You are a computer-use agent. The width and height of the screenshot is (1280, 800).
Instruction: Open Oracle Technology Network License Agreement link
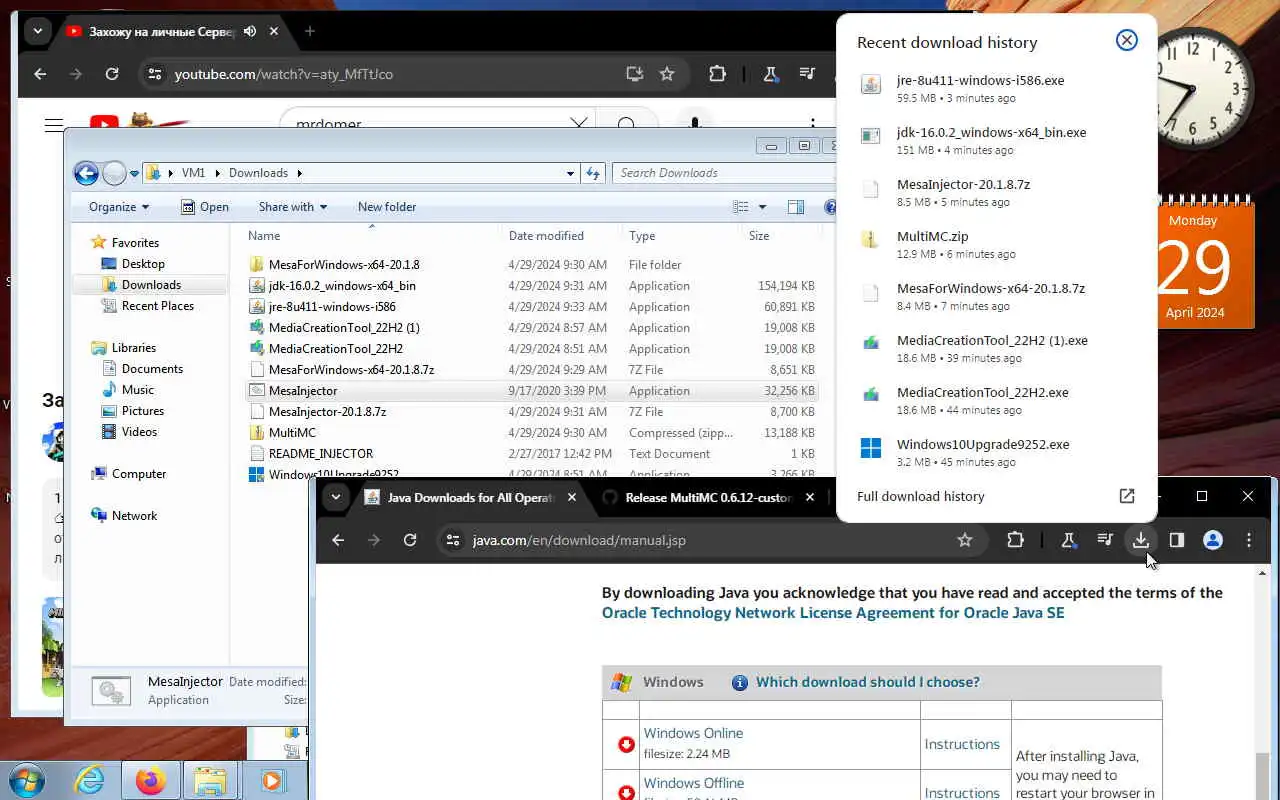click(833, 613)
